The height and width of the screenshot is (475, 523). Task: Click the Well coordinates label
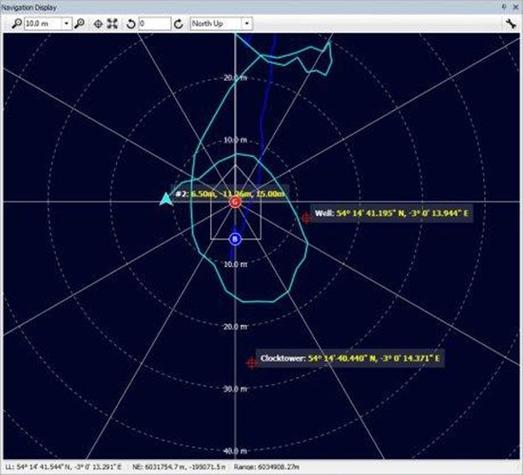(392, 213)
